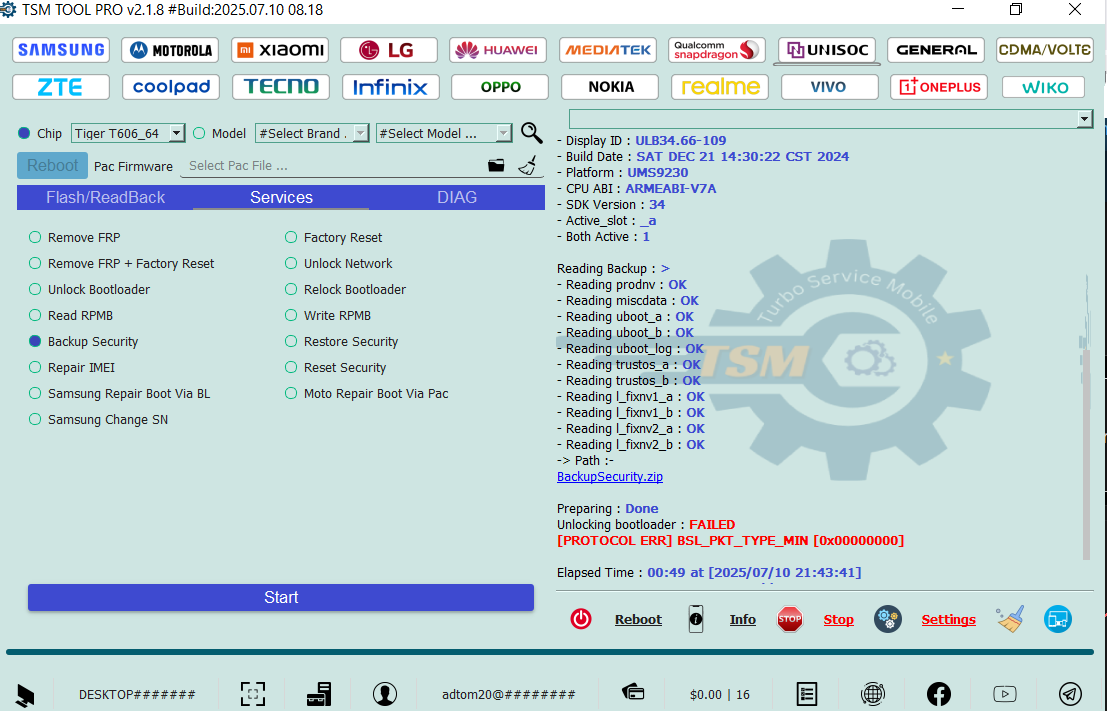This screenshot has height=711, width=1107.
Task: Click the red stop sign icon
Action: 789,619
